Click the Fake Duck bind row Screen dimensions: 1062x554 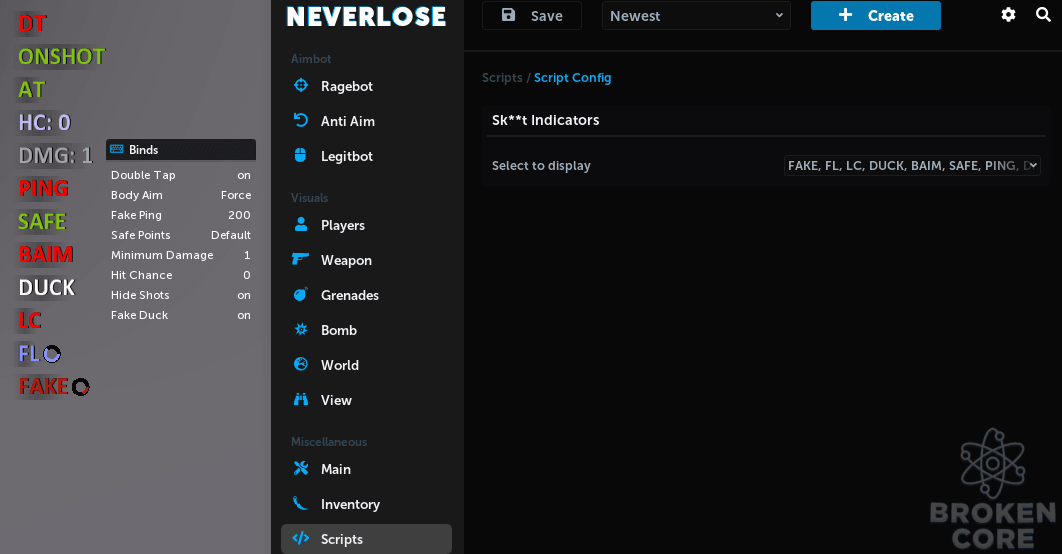click(x=181, y=315)
